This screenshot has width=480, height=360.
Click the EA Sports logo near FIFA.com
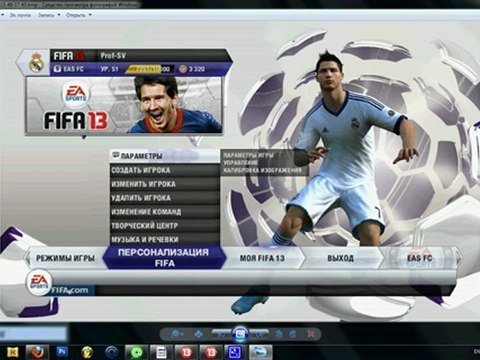[39, 283]
